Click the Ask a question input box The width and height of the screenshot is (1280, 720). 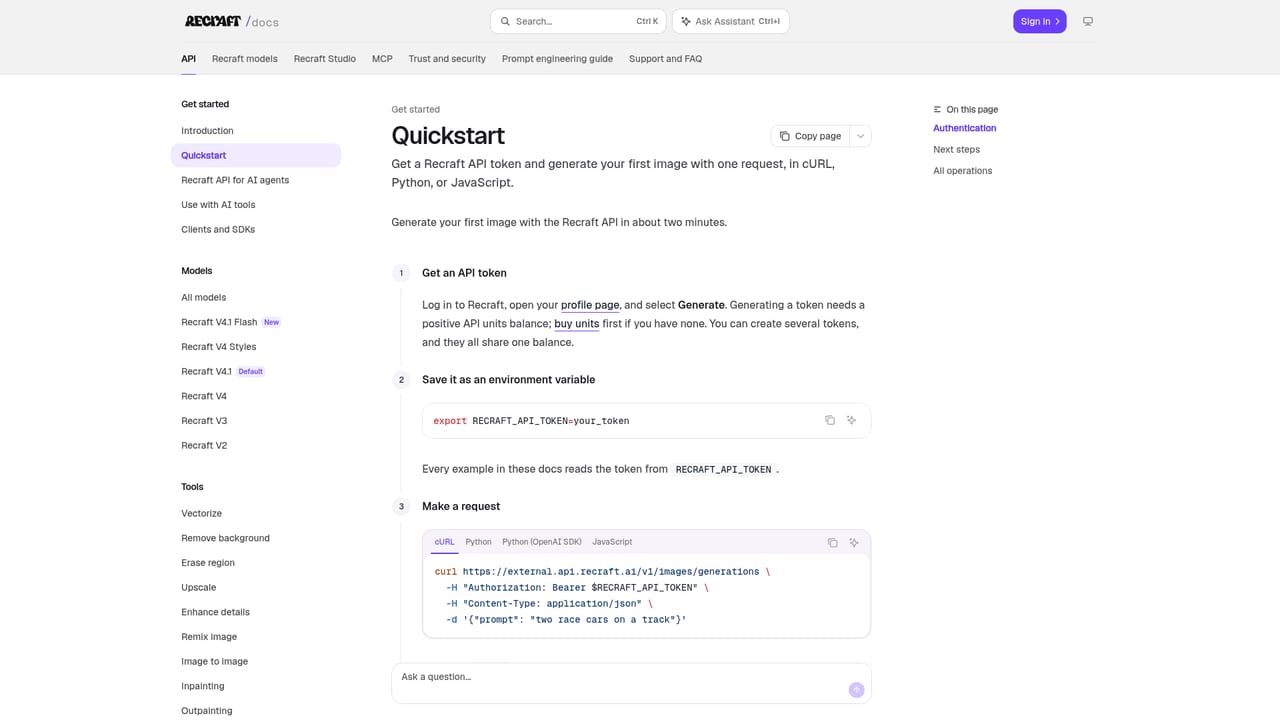(x=631, y=683)
